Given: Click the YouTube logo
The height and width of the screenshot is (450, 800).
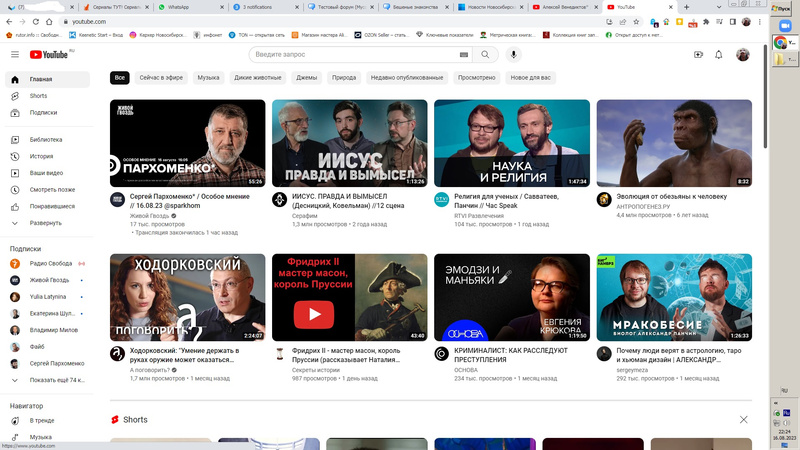Looking at the screenshot, I should tap(48, 55).
